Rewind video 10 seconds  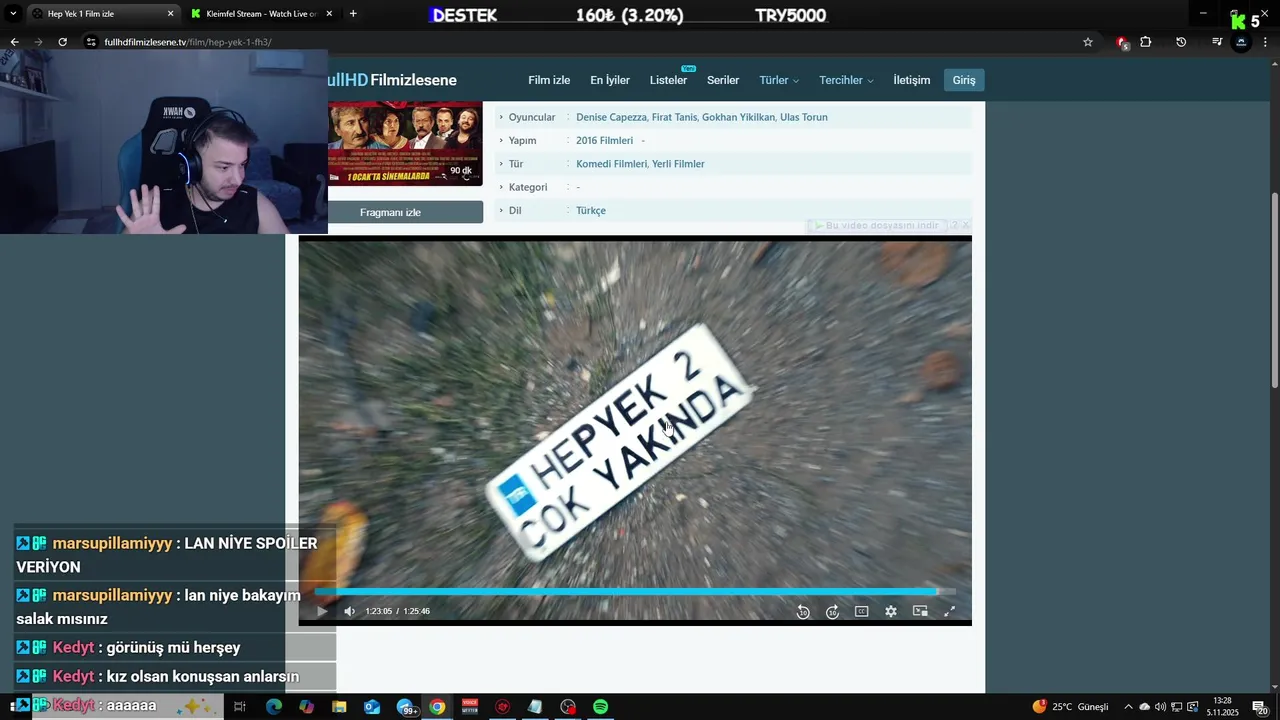pyautogui.click(x=803, y=612)
